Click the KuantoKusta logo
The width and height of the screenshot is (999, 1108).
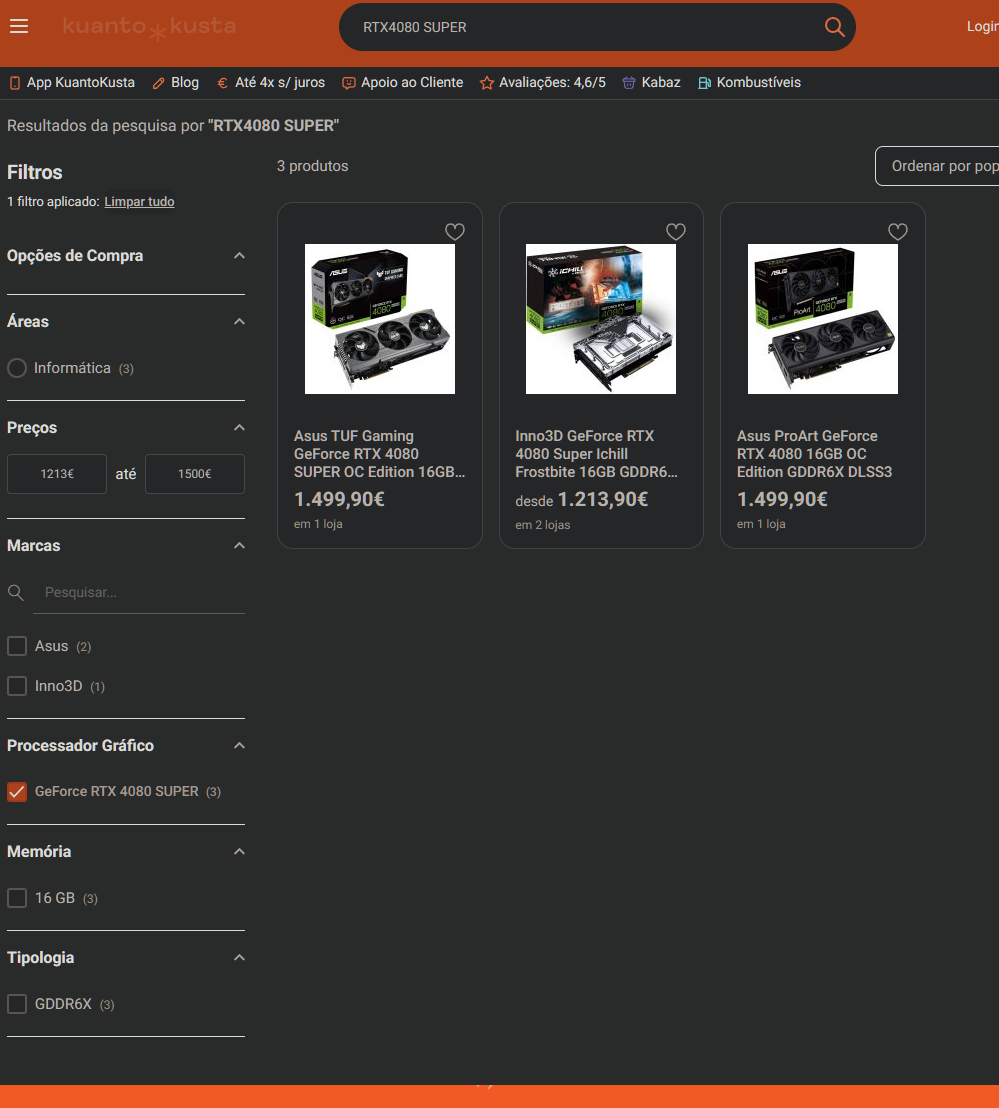149,28
